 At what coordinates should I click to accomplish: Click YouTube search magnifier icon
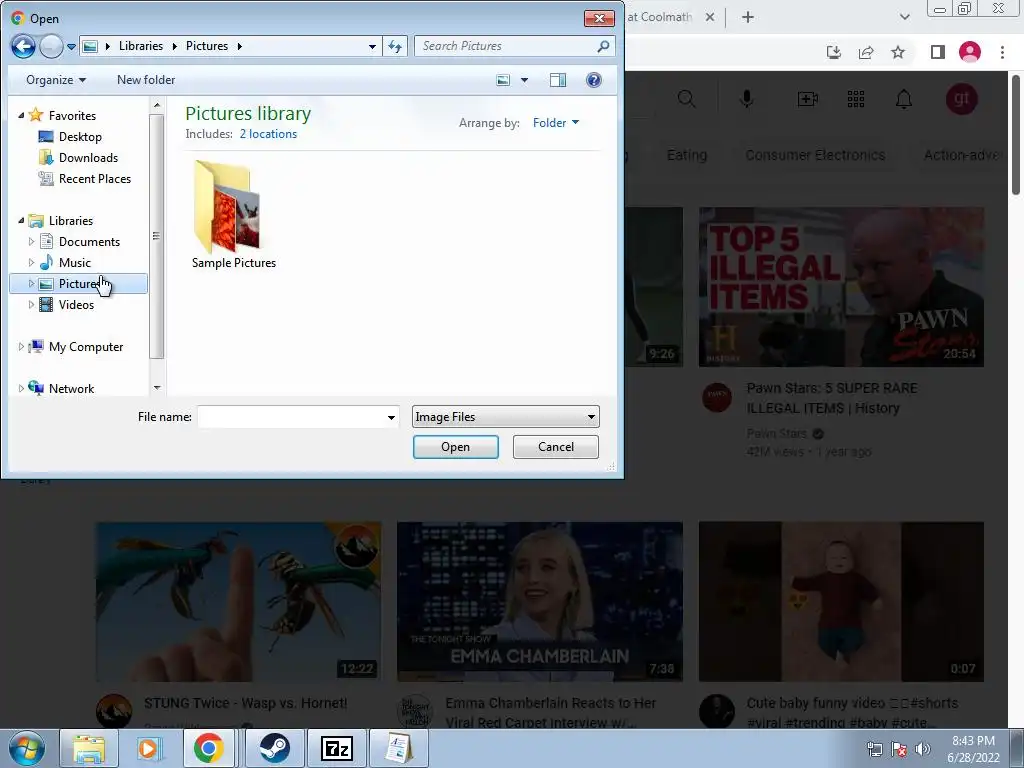coord(686,99)
